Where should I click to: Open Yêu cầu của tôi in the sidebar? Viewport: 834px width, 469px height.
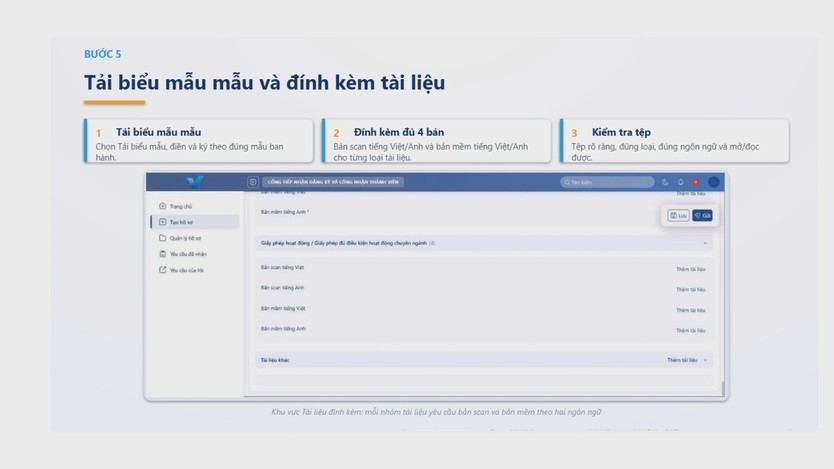coord(195,270)
